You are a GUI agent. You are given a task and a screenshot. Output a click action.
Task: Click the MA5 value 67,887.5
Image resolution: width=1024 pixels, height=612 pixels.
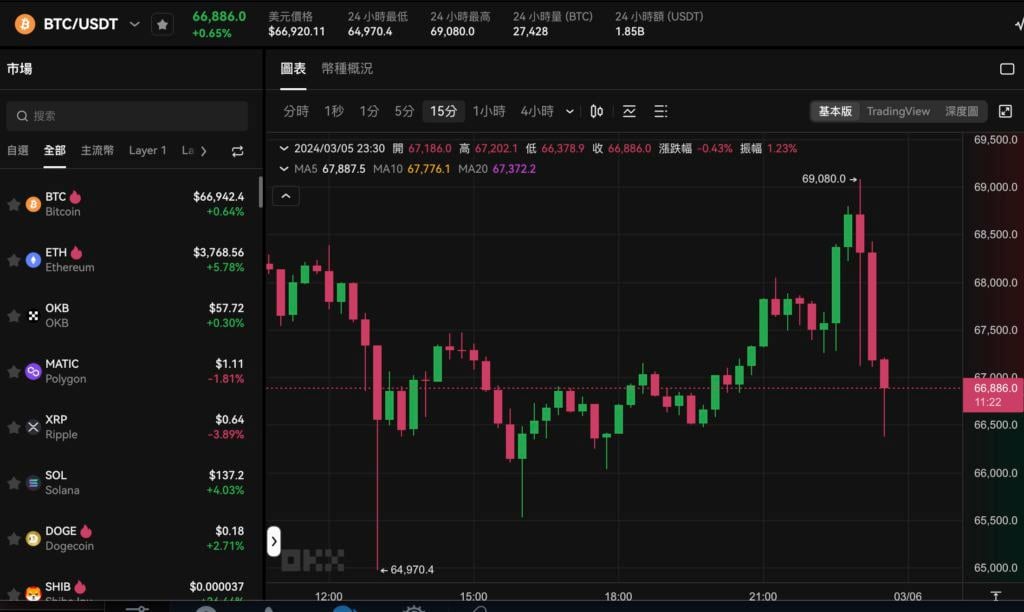pyautogui.click(x=344, y=169)
